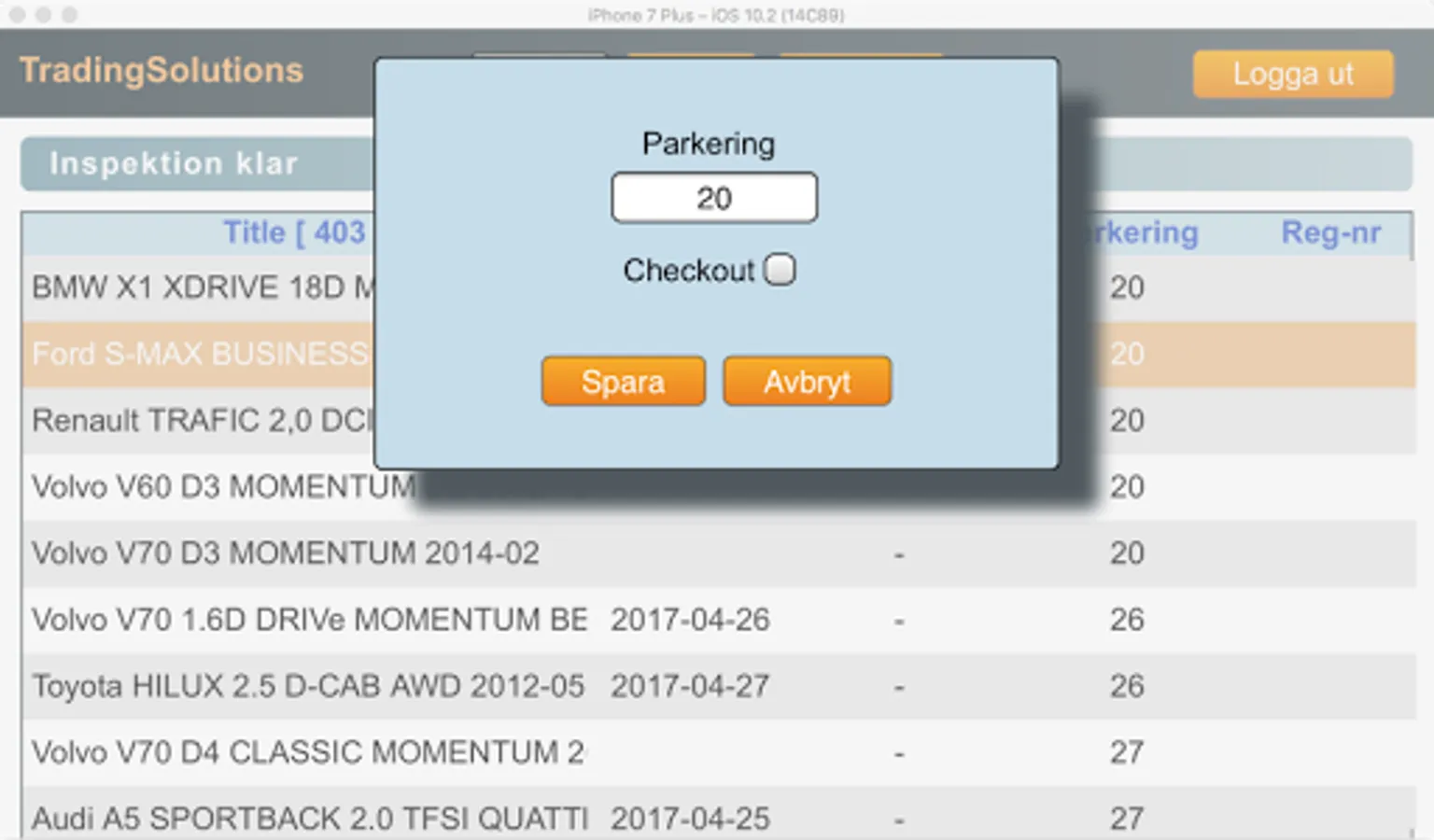Image resolution: width=1434 pixels, height=840 pixels.
Task: Select Toyota HILUX 2.5 D-CAB AWD row
Action: click(719, 686)
